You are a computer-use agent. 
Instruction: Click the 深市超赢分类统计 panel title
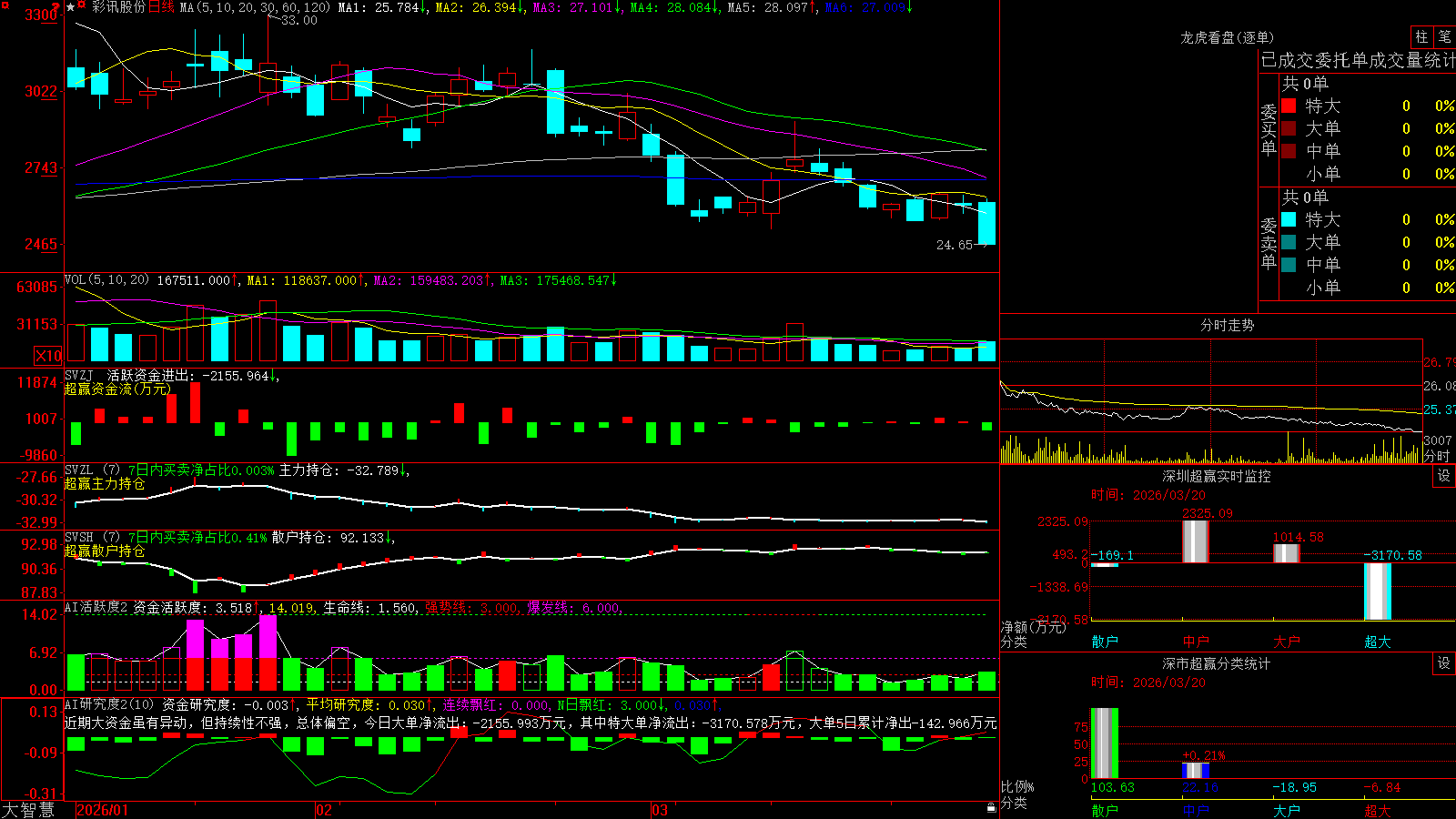tap(1216, 663)
